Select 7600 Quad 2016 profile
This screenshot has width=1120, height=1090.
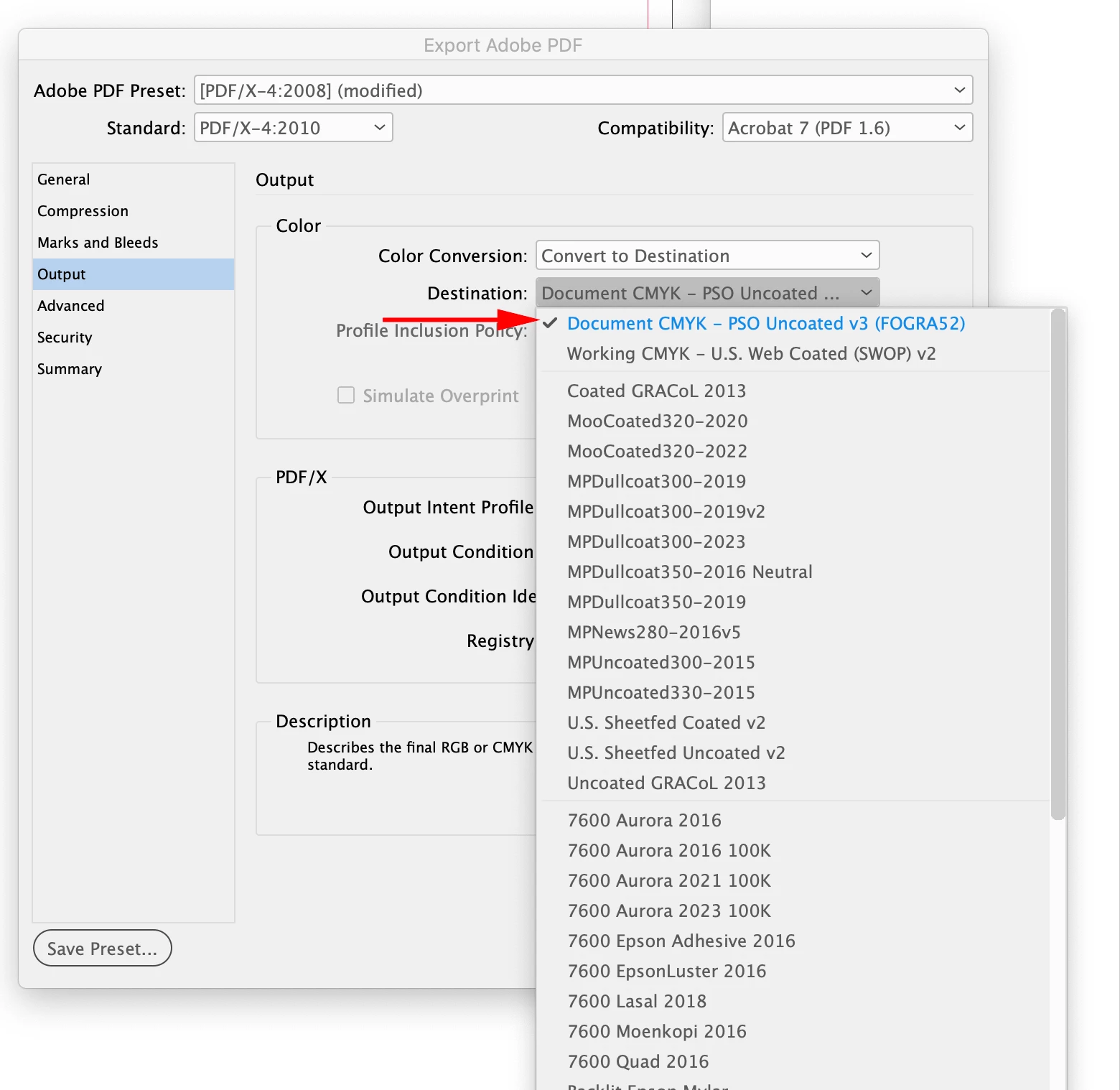click(x=793, y=1062)
